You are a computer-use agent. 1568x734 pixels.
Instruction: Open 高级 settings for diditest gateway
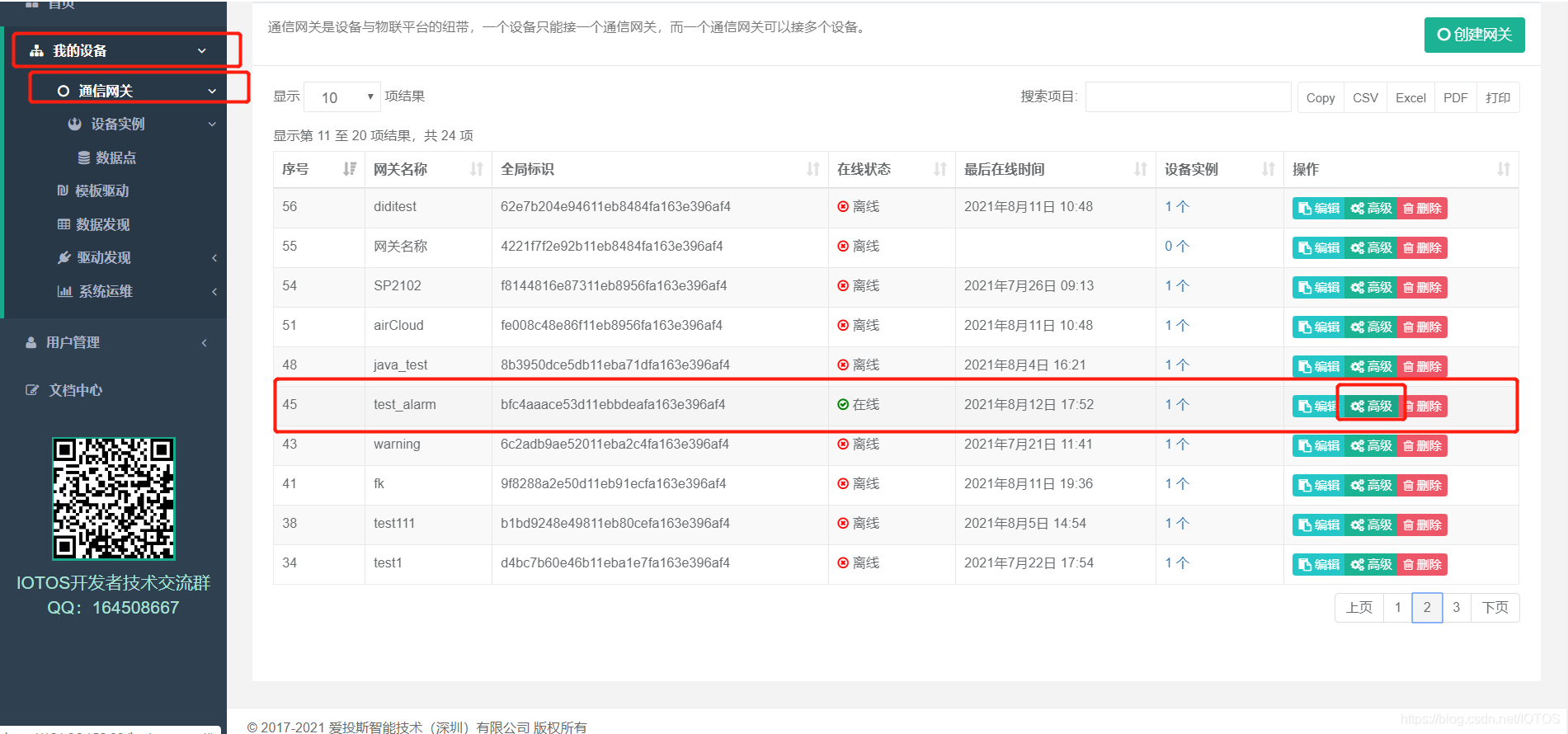[x=1371, y=209]
